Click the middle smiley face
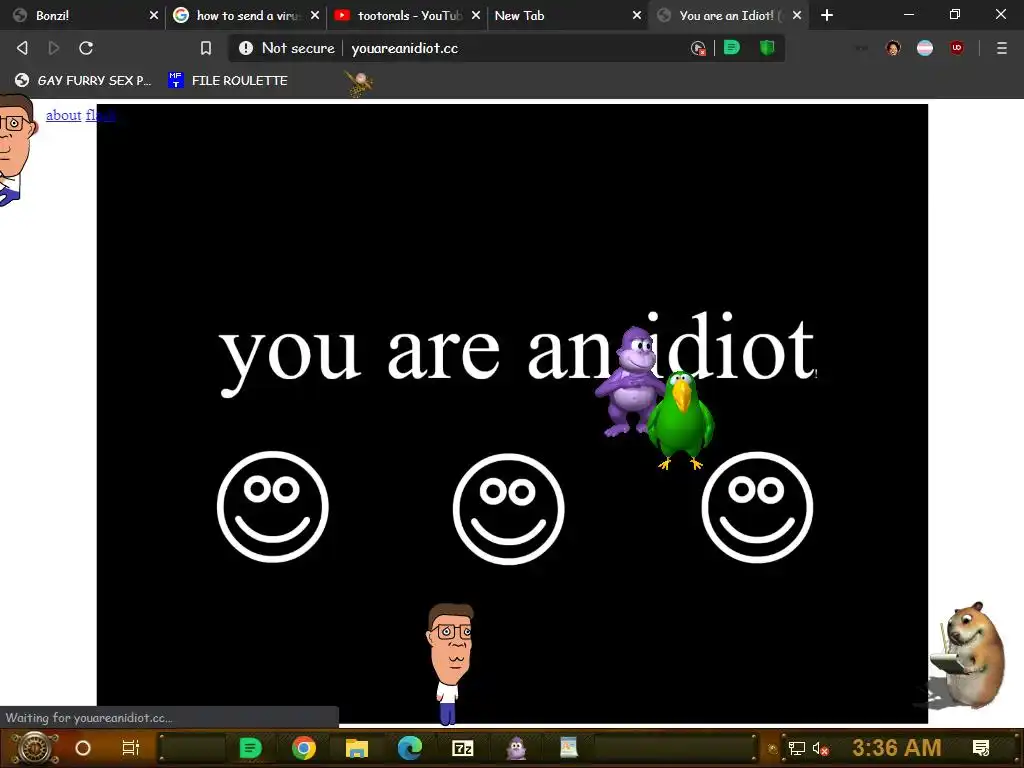Viewport: 1024px width, 768px height. coord(508,509)
